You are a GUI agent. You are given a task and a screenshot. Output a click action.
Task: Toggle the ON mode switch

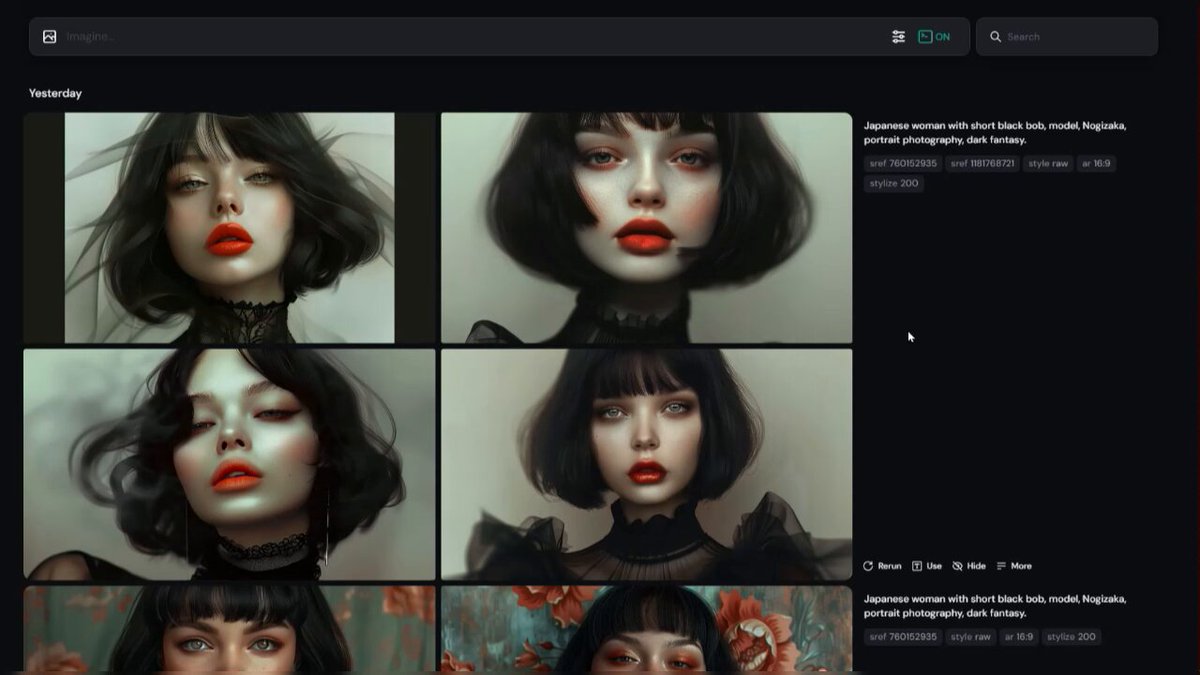(x=934, y=37)
